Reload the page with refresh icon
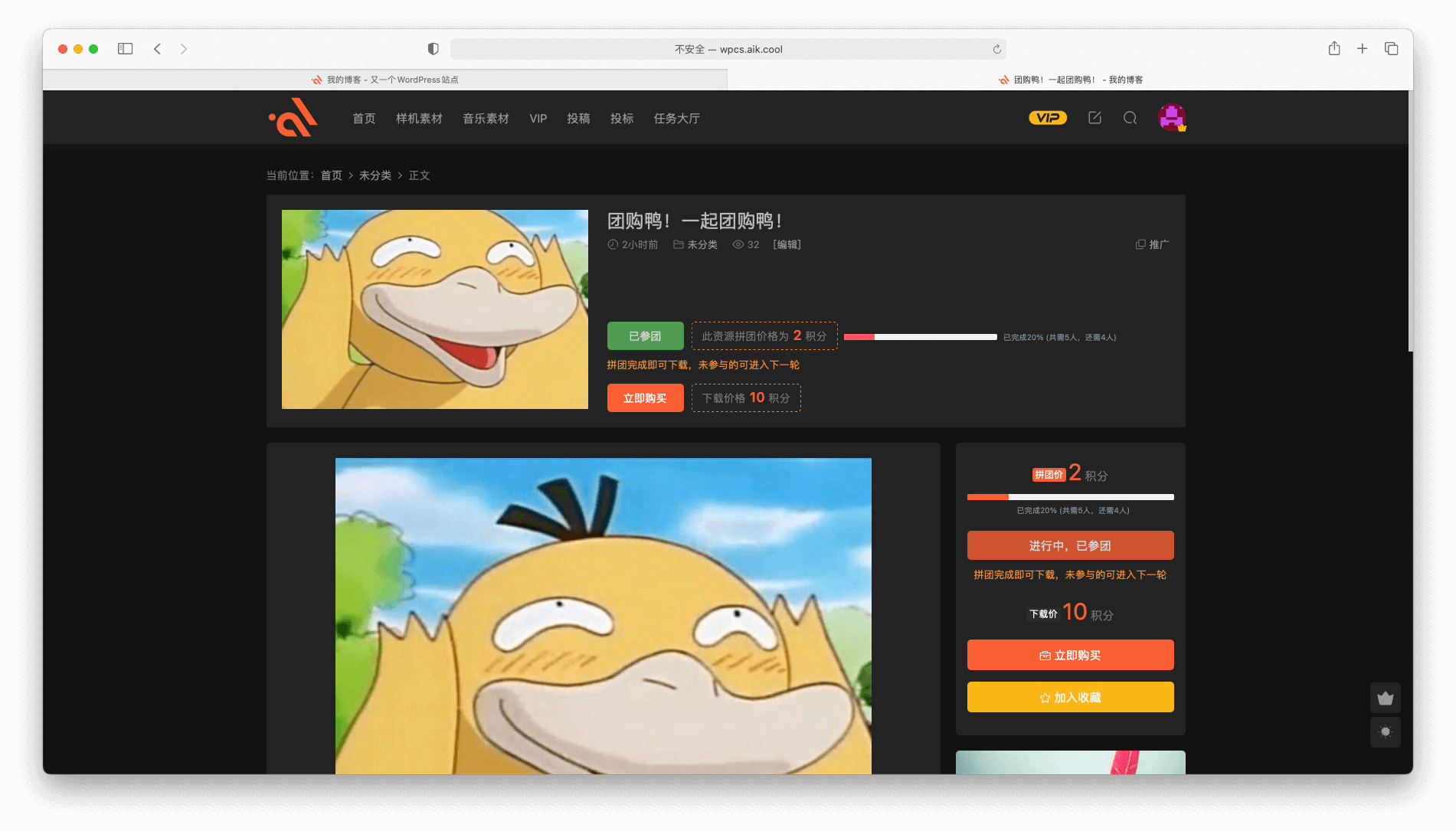The image size is (1456, 831). (996, 49)
